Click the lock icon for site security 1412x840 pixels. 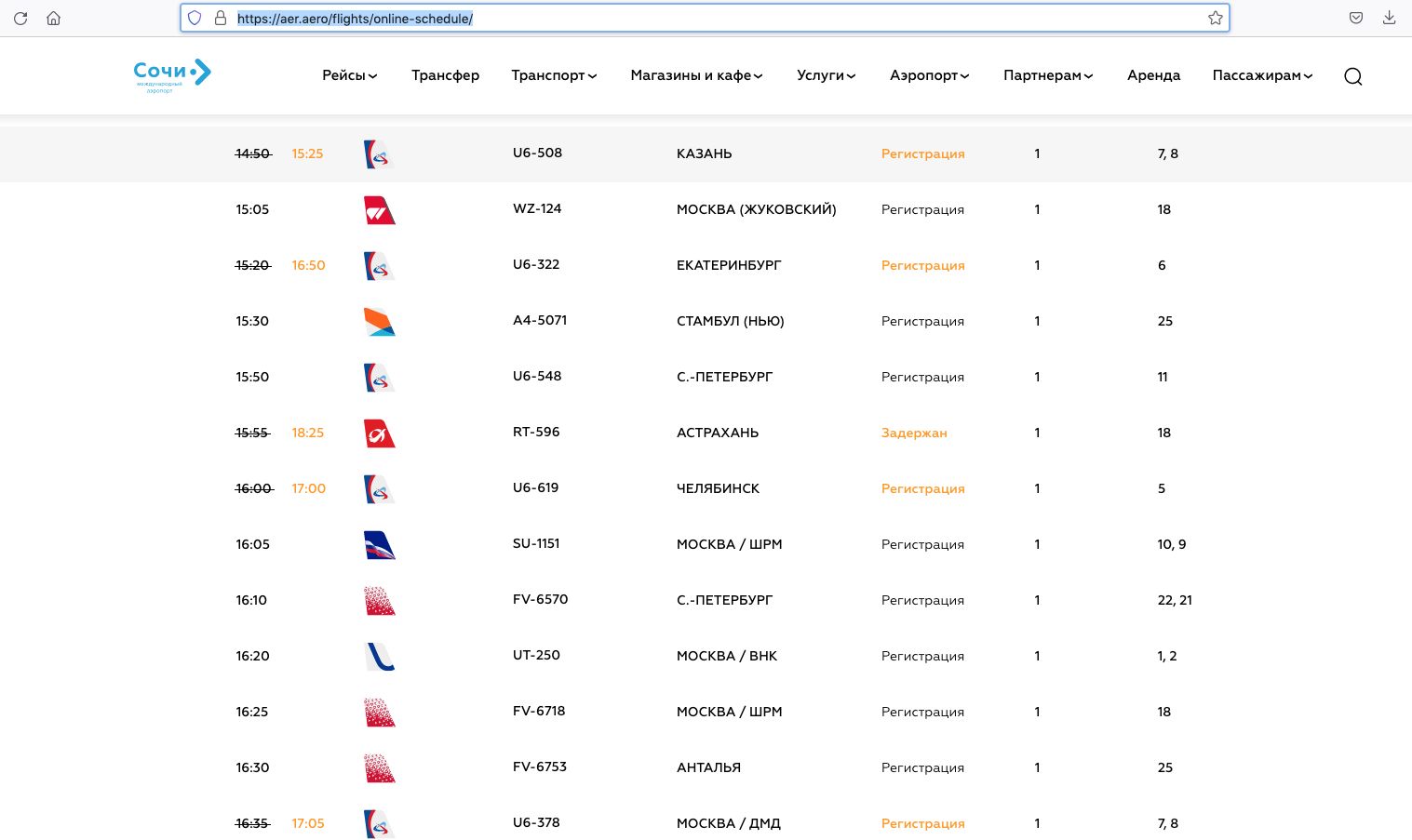(x=221, y=18)
